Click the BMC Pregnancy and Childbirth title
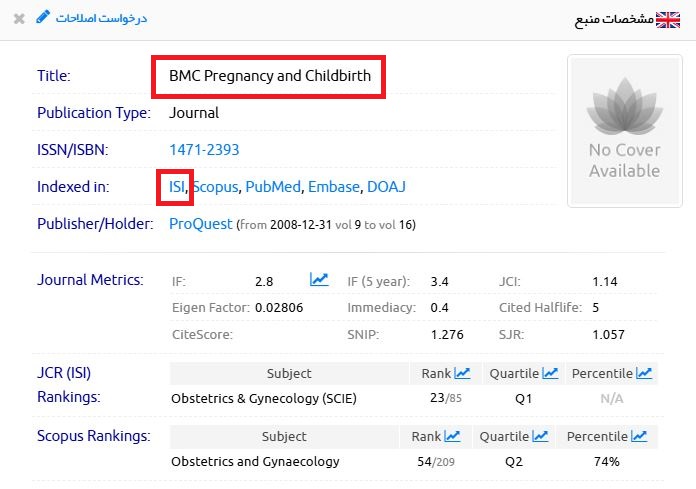 point(269,76)
